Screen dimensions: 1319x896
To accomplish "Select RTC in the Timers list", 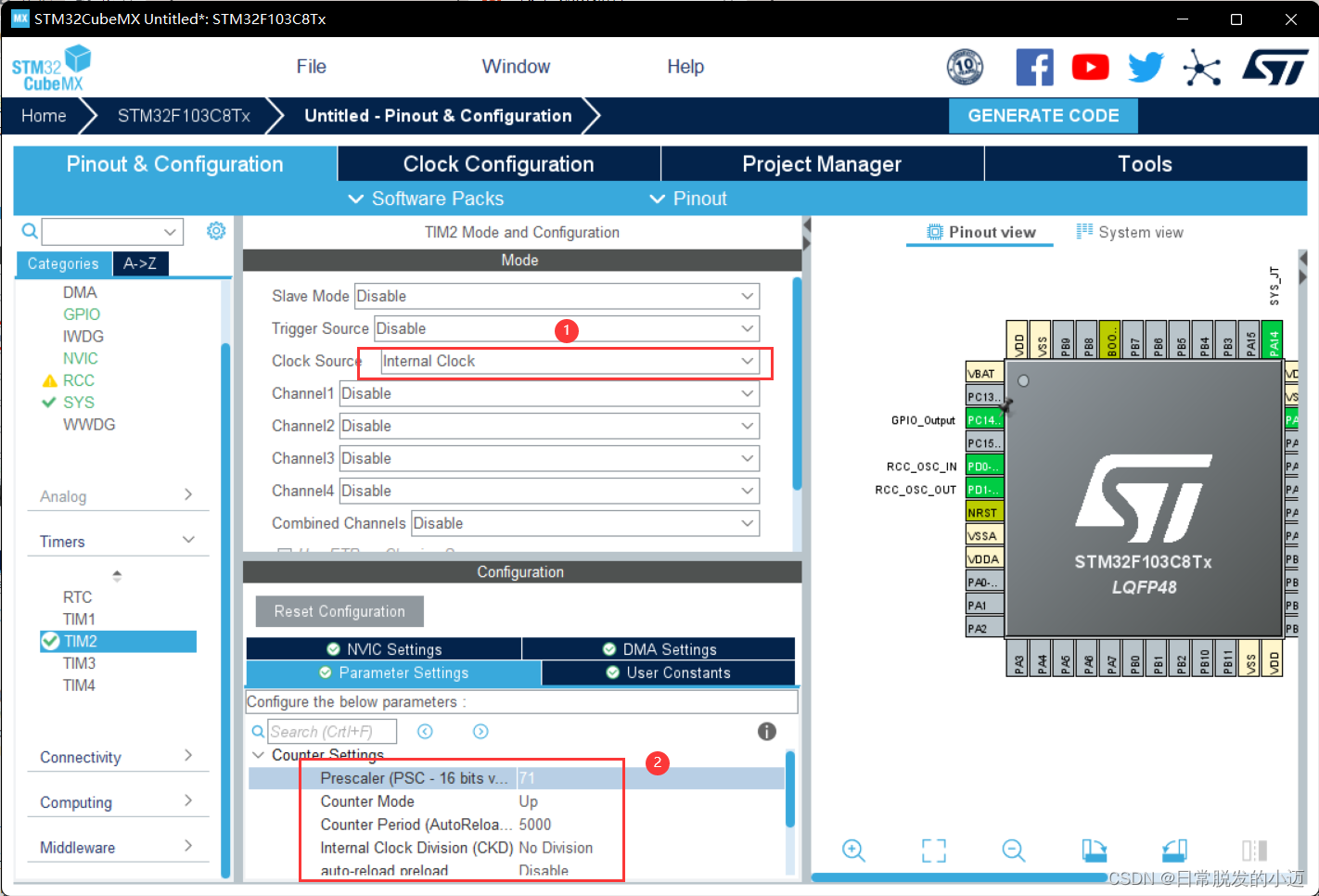I will tap(77, 597).
